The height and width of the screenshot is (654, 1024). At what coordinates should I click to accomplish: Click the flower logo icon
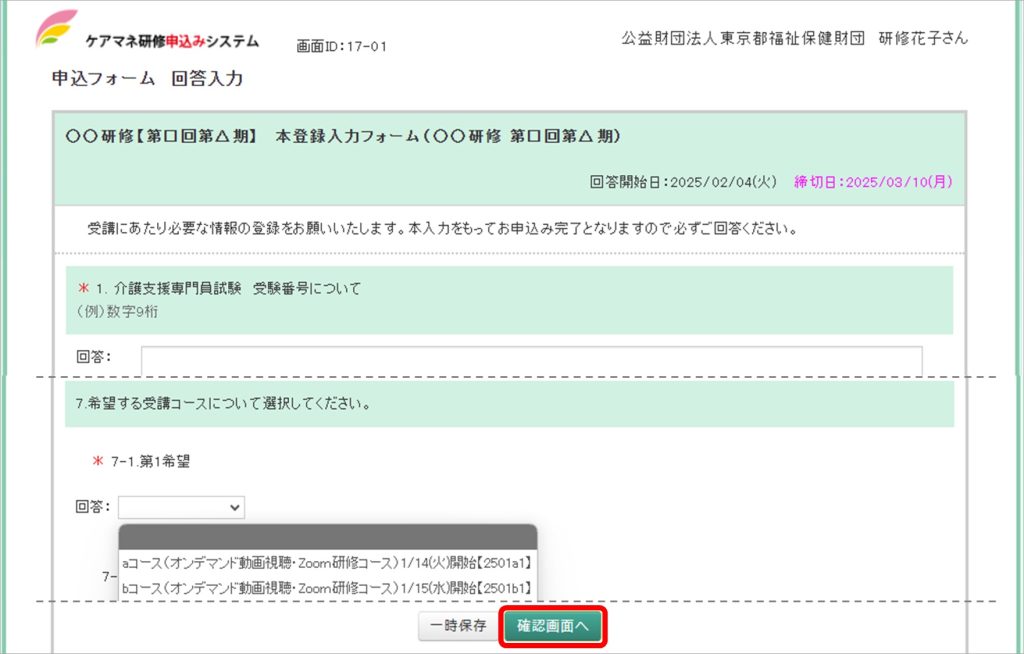[56, 29]
